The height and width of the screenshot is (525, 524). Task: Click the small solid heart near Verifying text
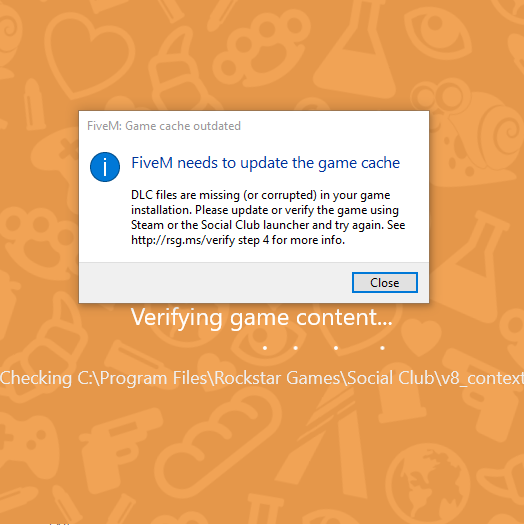click(x=421, y=336)
